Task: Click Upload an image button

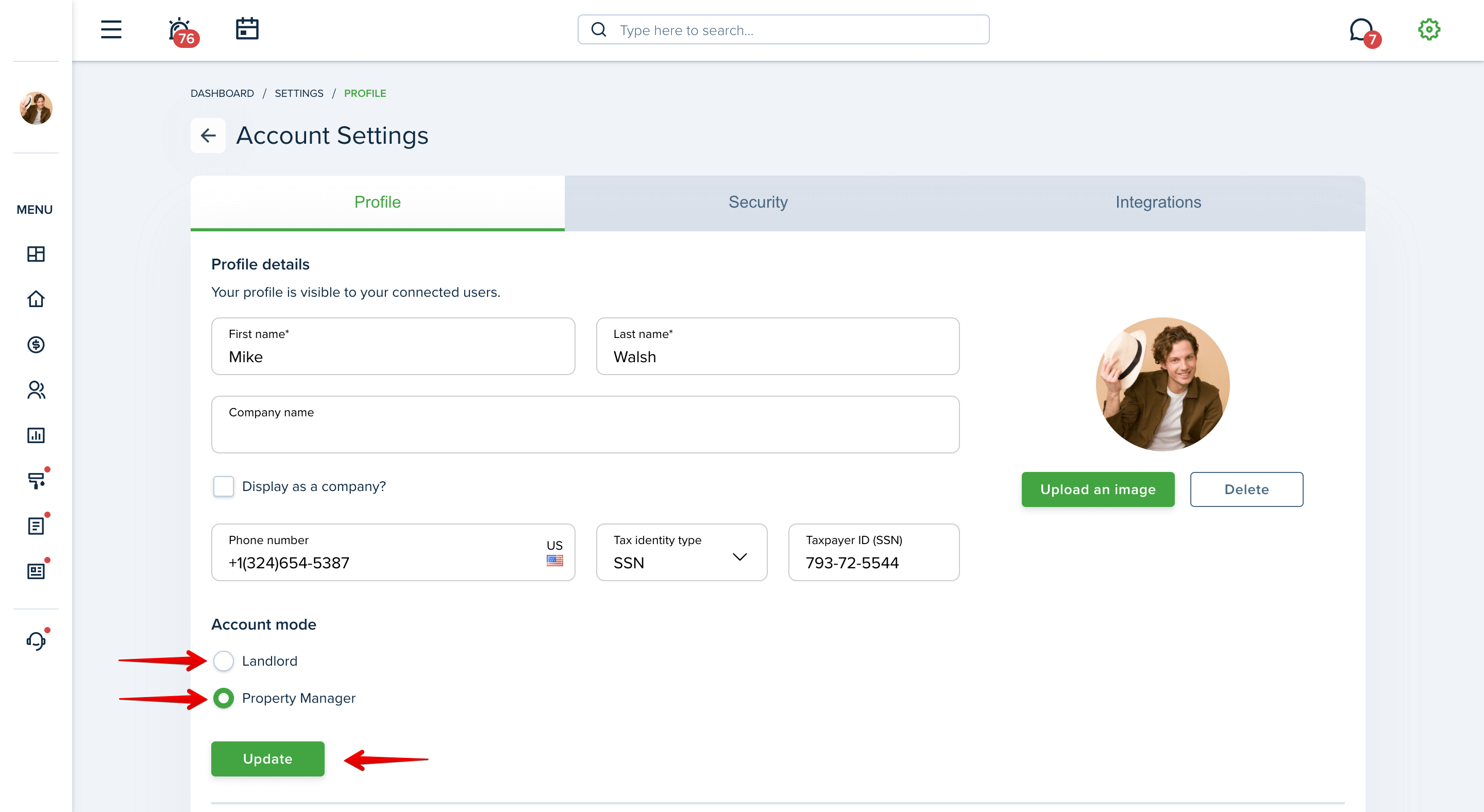Action: 1098,489
